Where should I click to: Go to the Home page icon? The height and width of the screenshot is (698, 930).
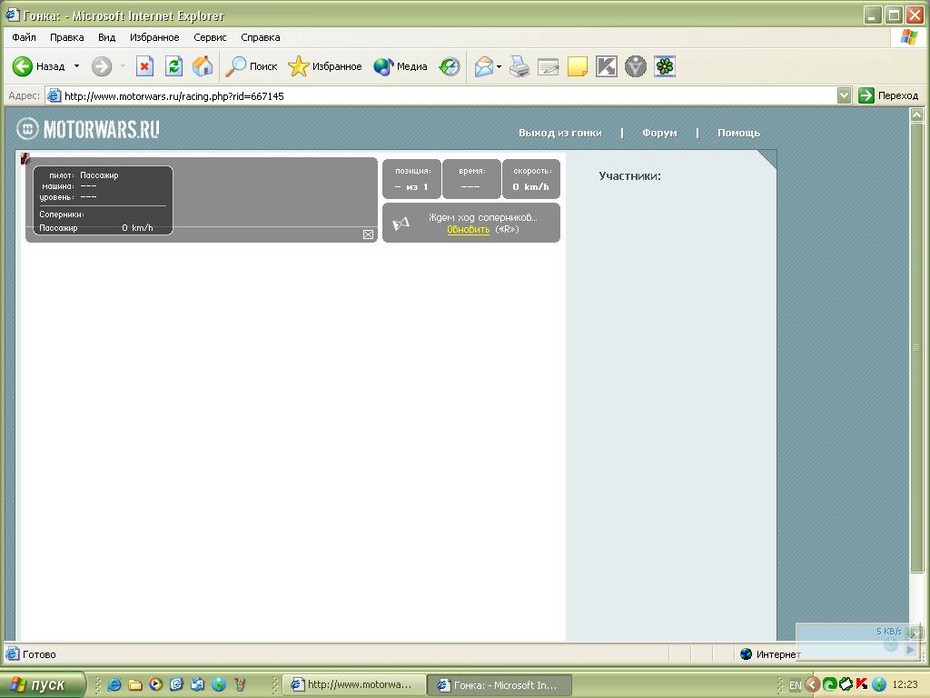[x=203, y=67]
